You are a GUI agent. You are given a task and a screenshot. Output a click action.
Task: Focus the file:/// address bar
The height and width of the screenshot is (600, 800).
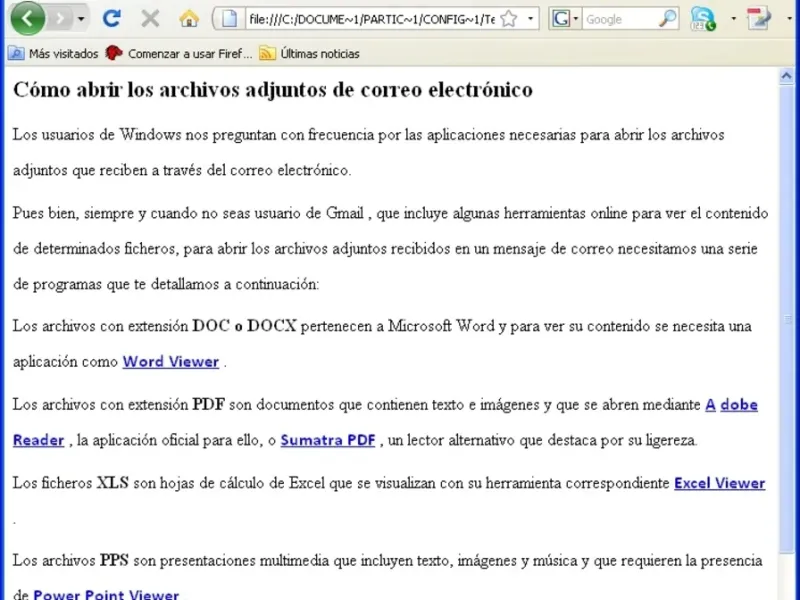click(371, 19)
